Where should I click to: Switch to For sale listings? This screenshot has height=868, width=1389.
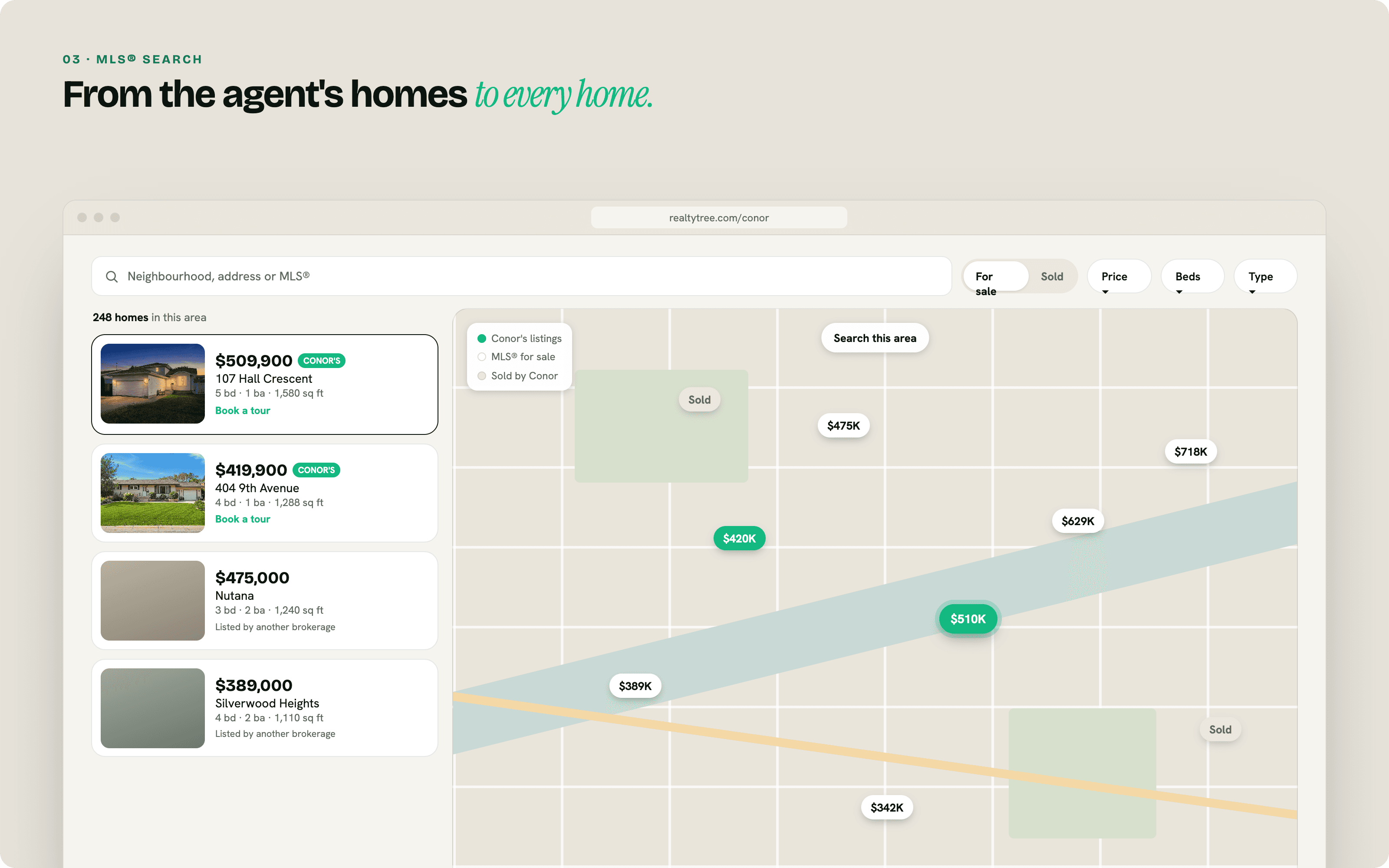coord(996,277)
